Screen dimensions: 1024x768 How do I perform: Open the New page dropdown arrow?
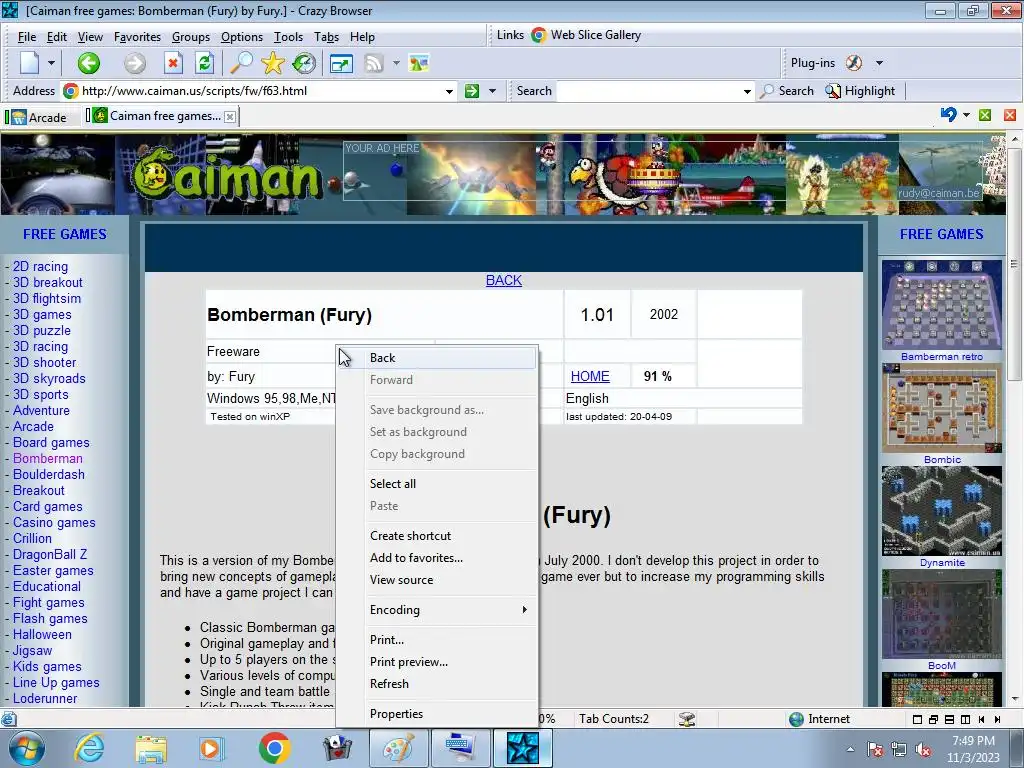[51, 63]
